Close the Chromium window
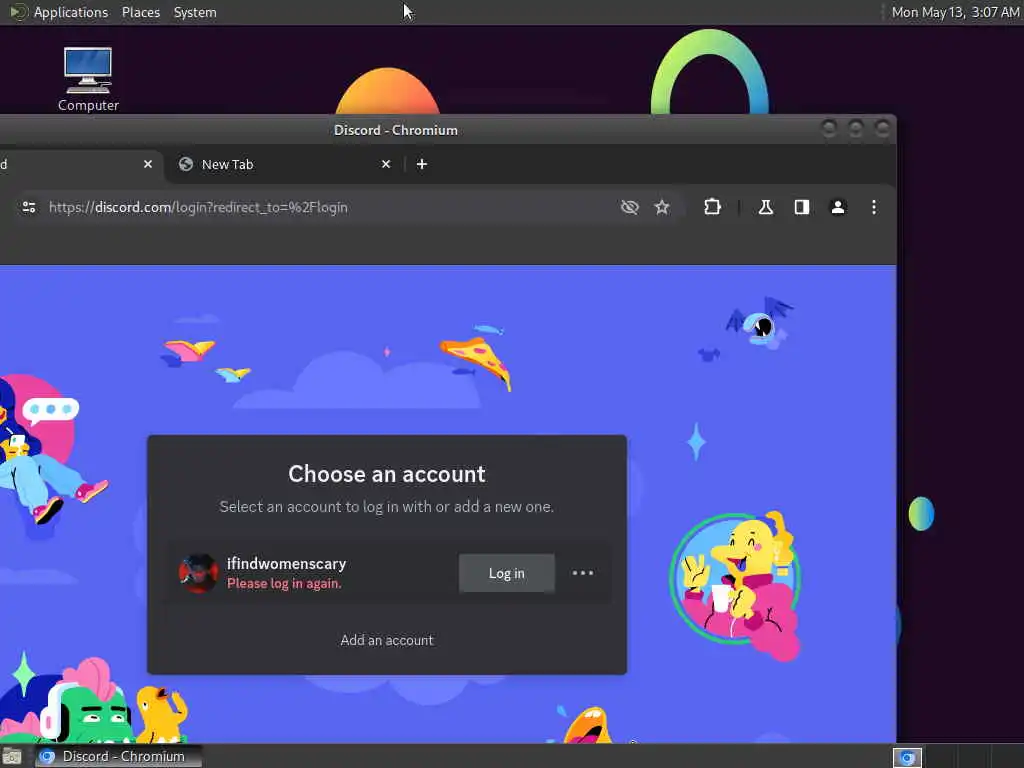Image resolution: width=1024 pixels, height=768 pixels. point(882,129)
